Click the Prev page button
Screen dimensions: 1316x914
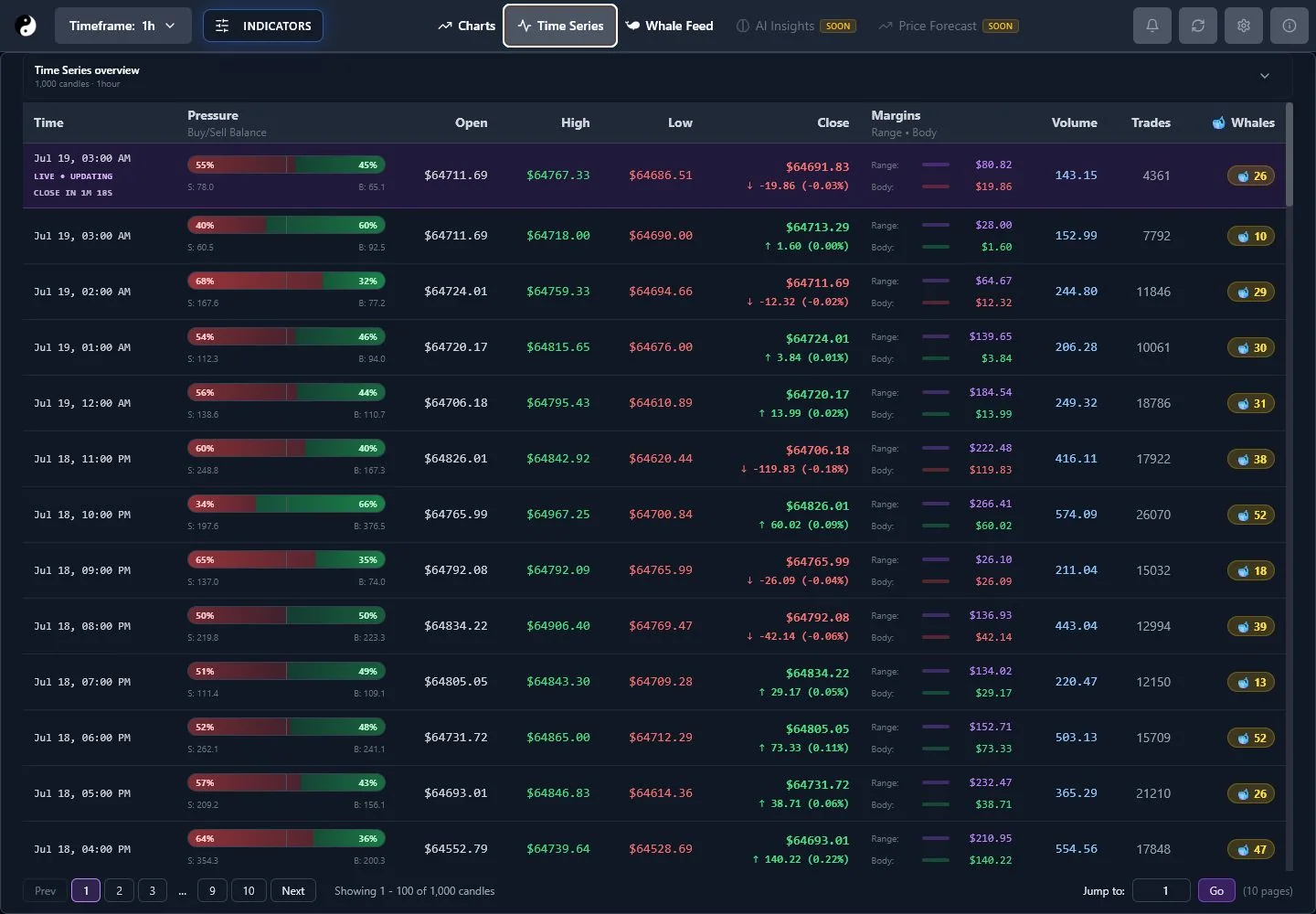click(x=45, y=890)
